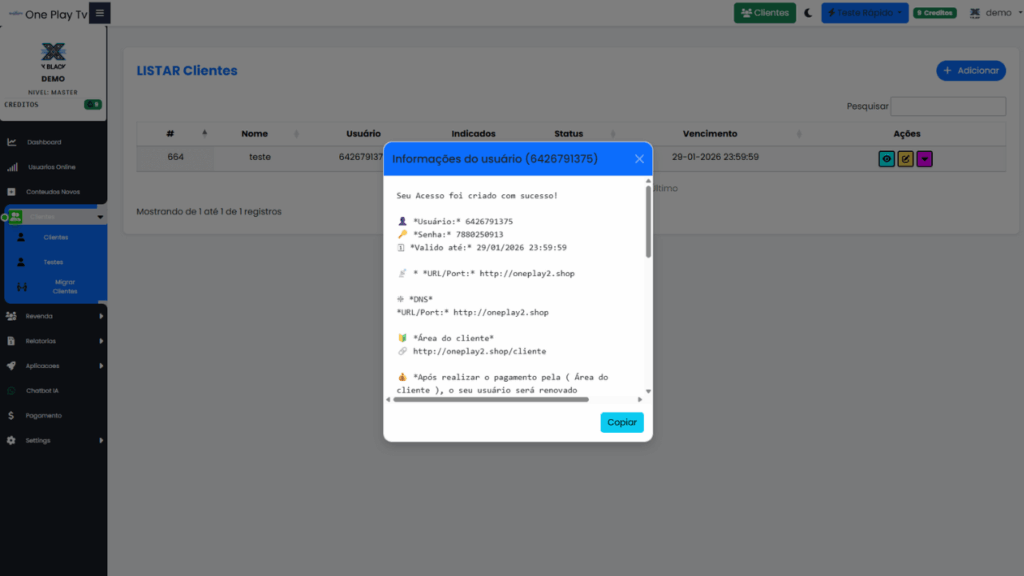Screen dimensions: 1024x576
Task: Click the dialog scrollbar down arrow
Action: coord(648,392)
